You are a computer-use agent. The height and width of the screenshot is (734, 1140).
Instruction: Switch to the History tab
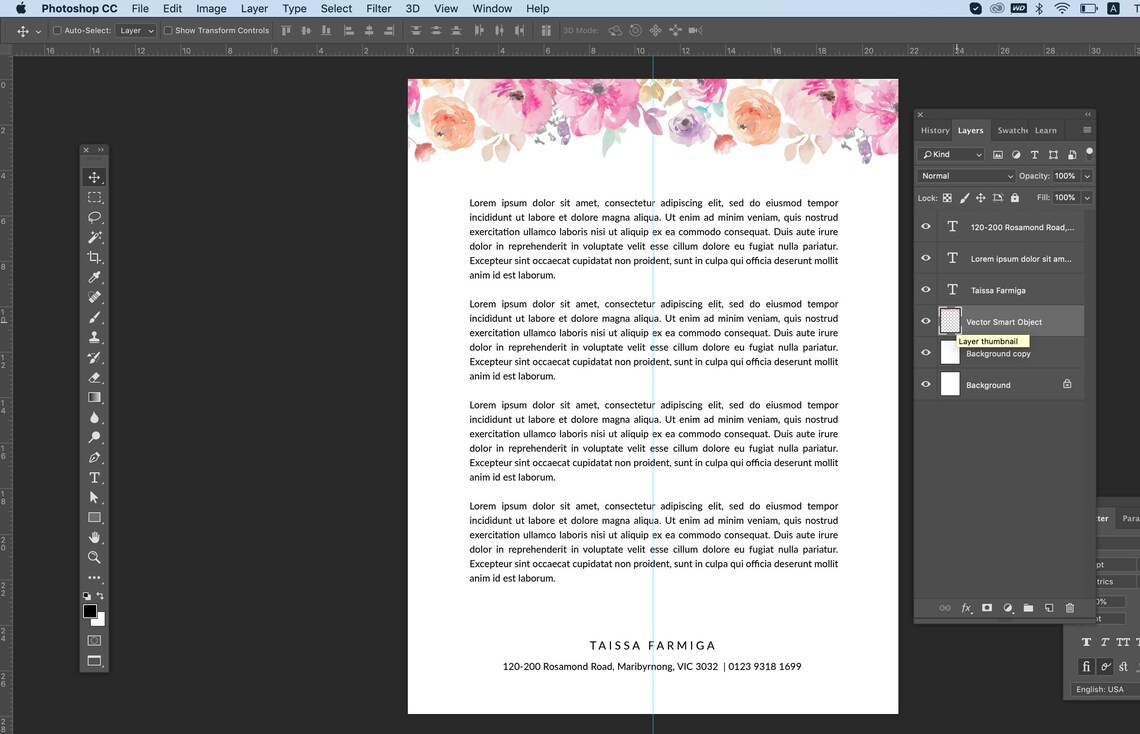934,130
